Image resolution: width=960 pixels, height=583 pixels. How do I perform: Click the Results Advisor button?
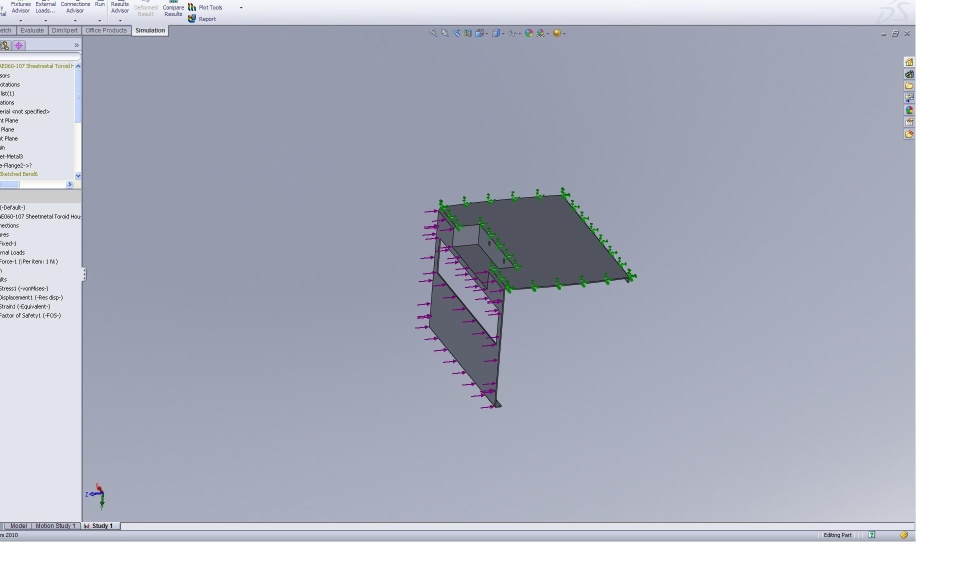(120, 7)
